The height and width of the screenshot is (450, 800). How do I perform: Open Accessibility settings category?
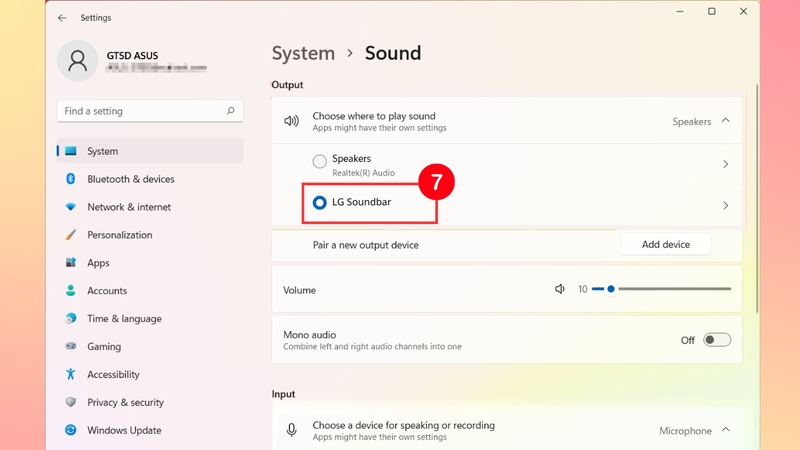150,374
